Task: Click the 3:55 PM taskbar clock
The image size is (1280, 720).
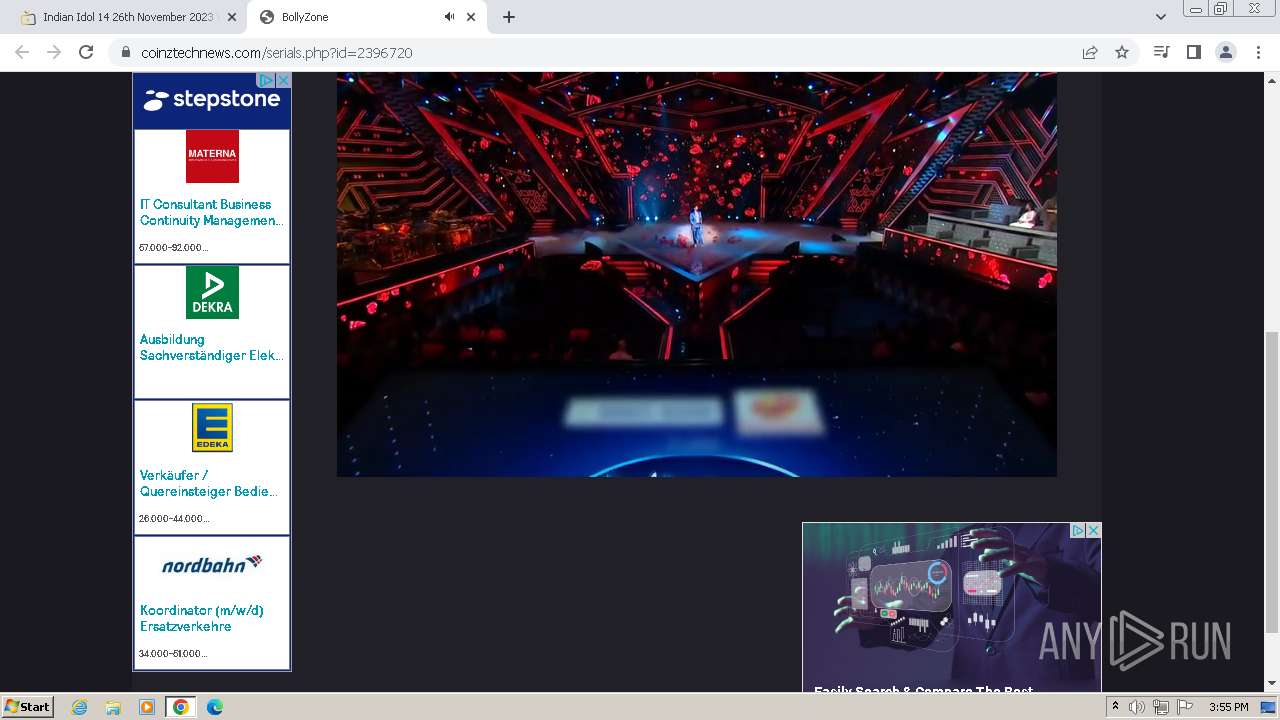Action: pos(1228,707)
